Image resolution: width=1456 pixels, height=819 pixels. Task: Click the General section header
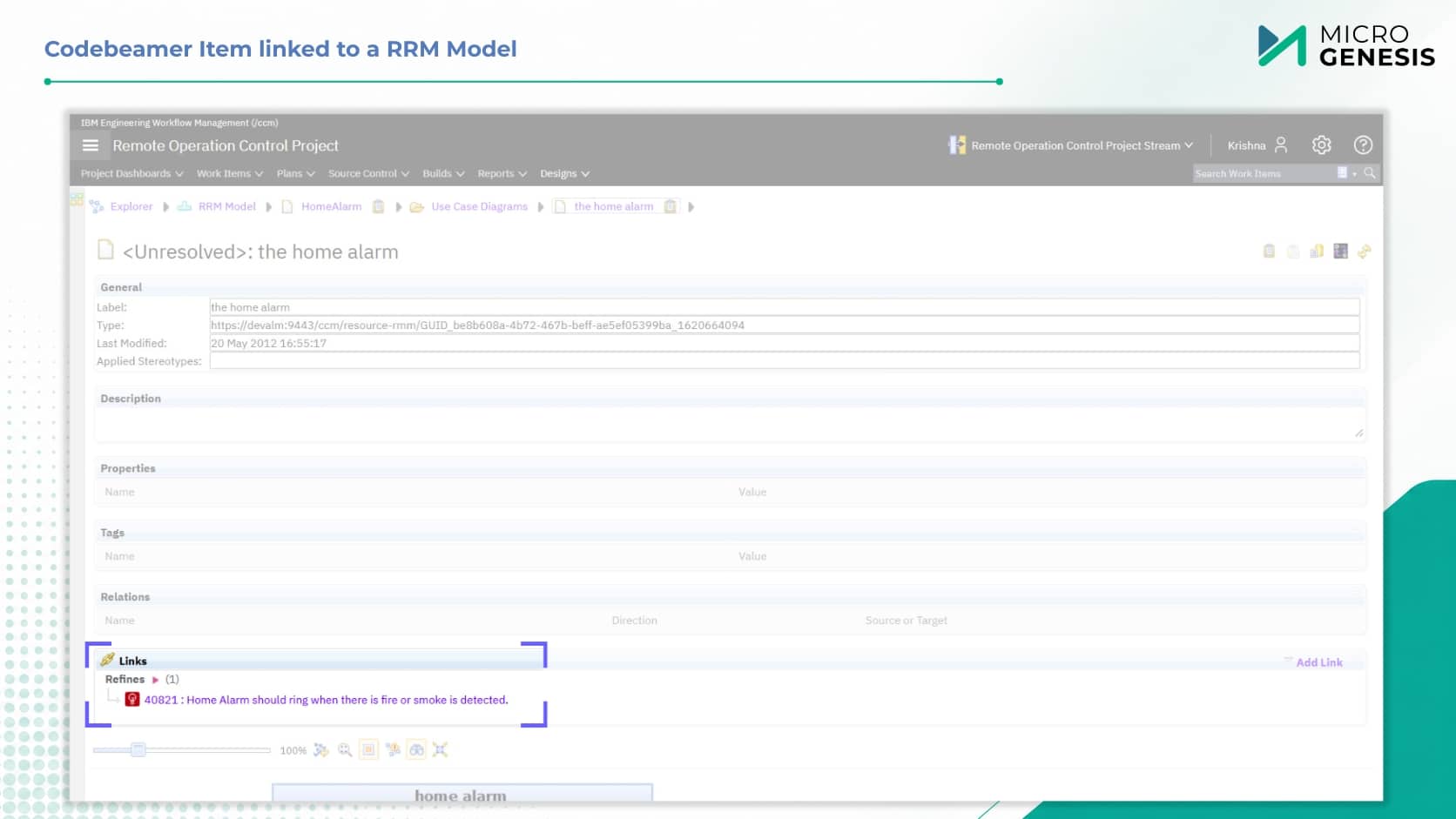121,287
